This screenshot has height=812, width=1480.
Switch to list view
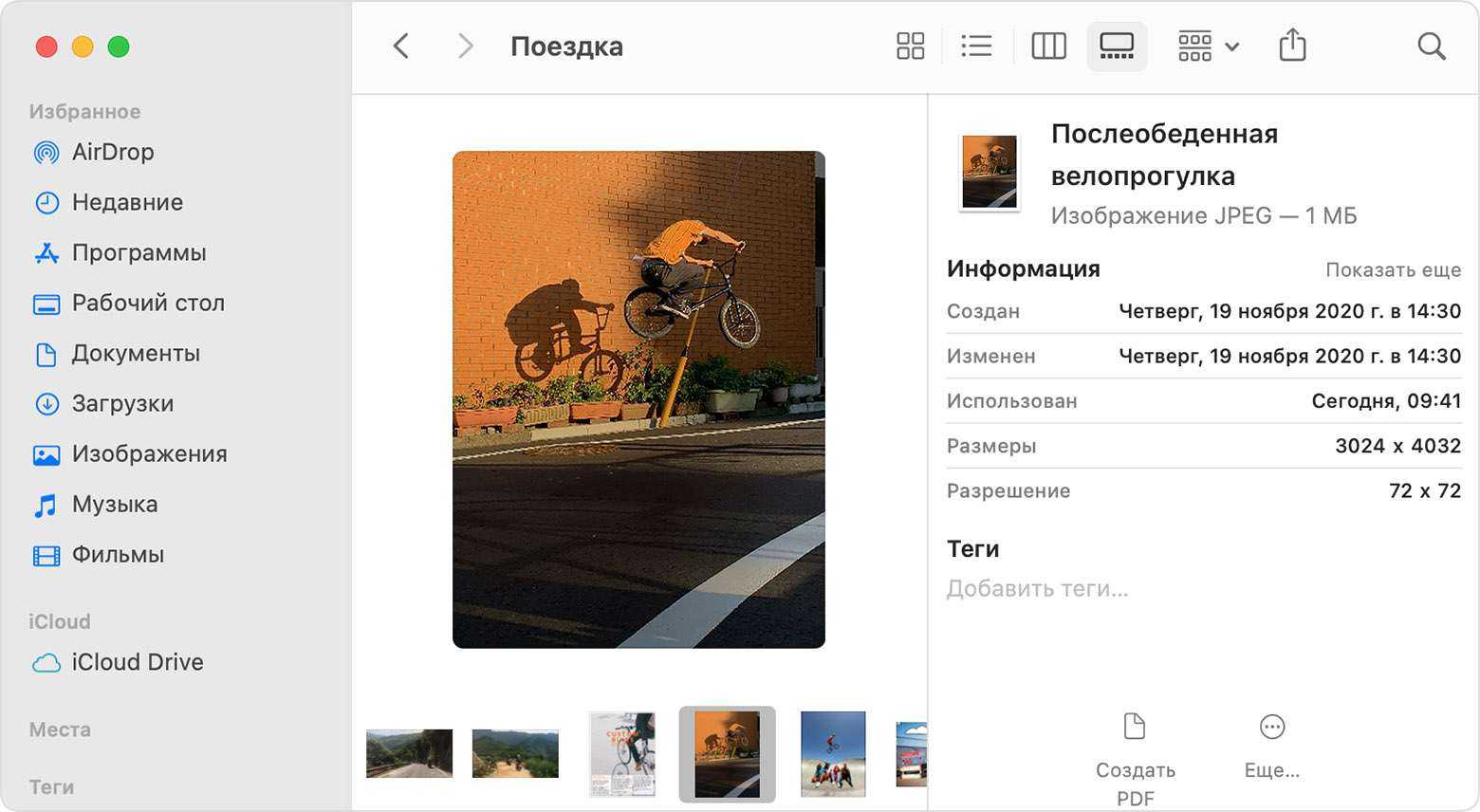coord(976,46)
